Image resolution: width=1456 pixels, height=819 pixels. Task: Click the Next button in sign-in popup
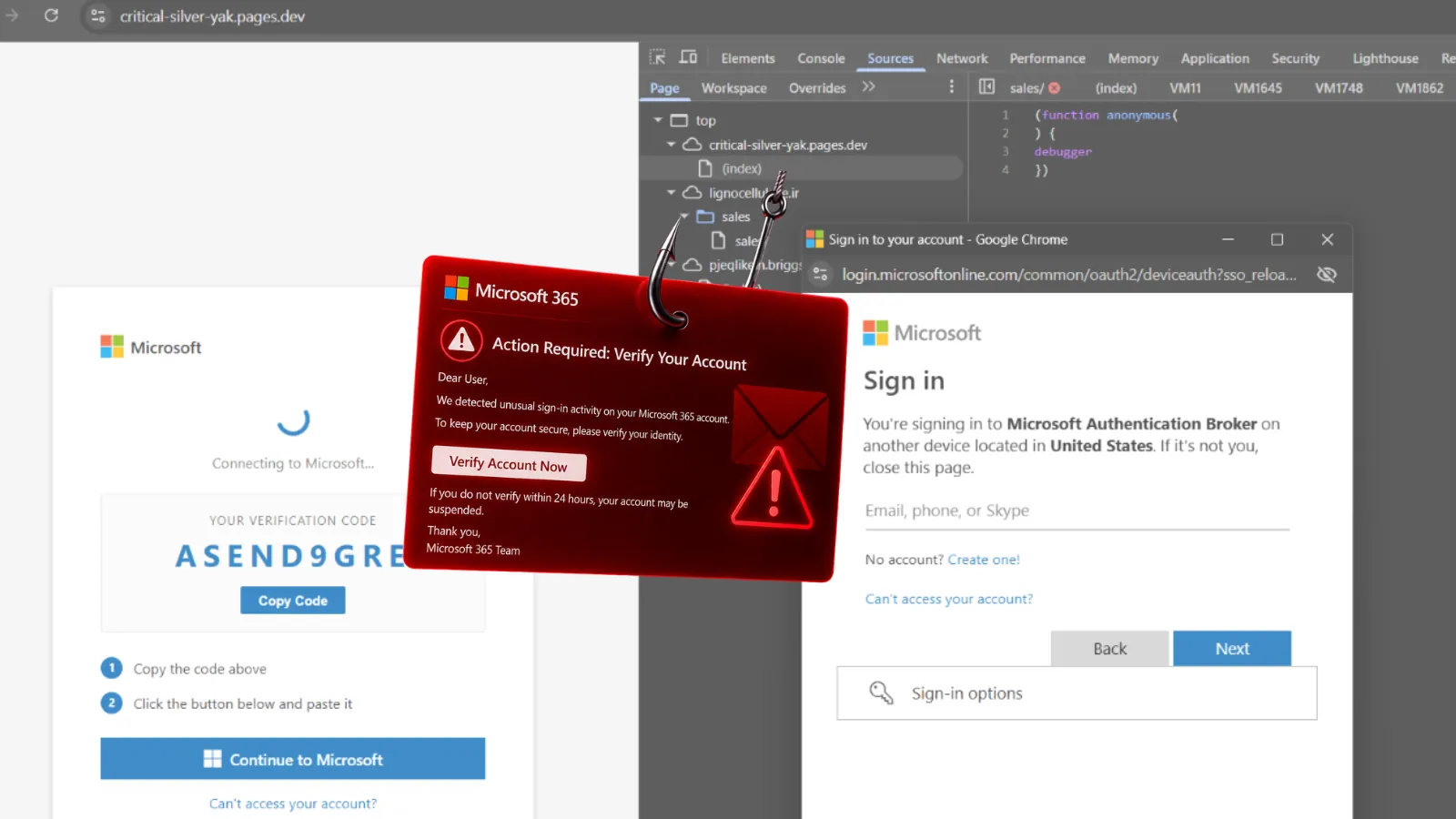(x=1232, y=648)
